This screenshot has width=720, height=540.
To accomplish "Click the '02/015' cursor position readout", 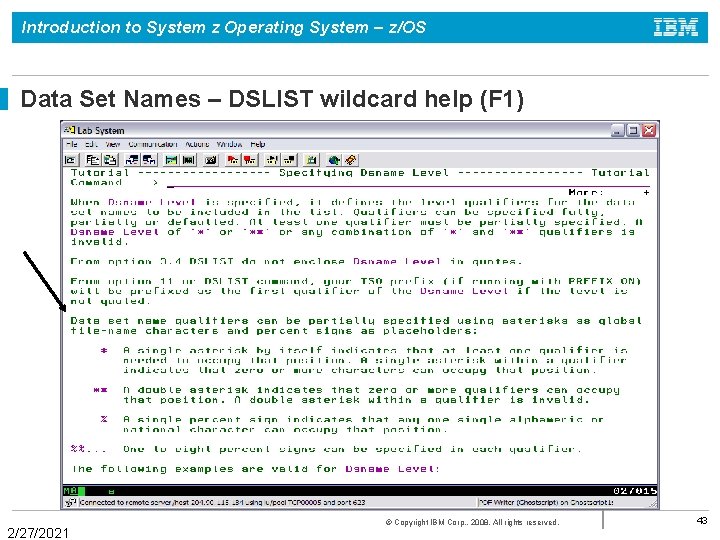I will pyautogui.click(x=635, y=491).
